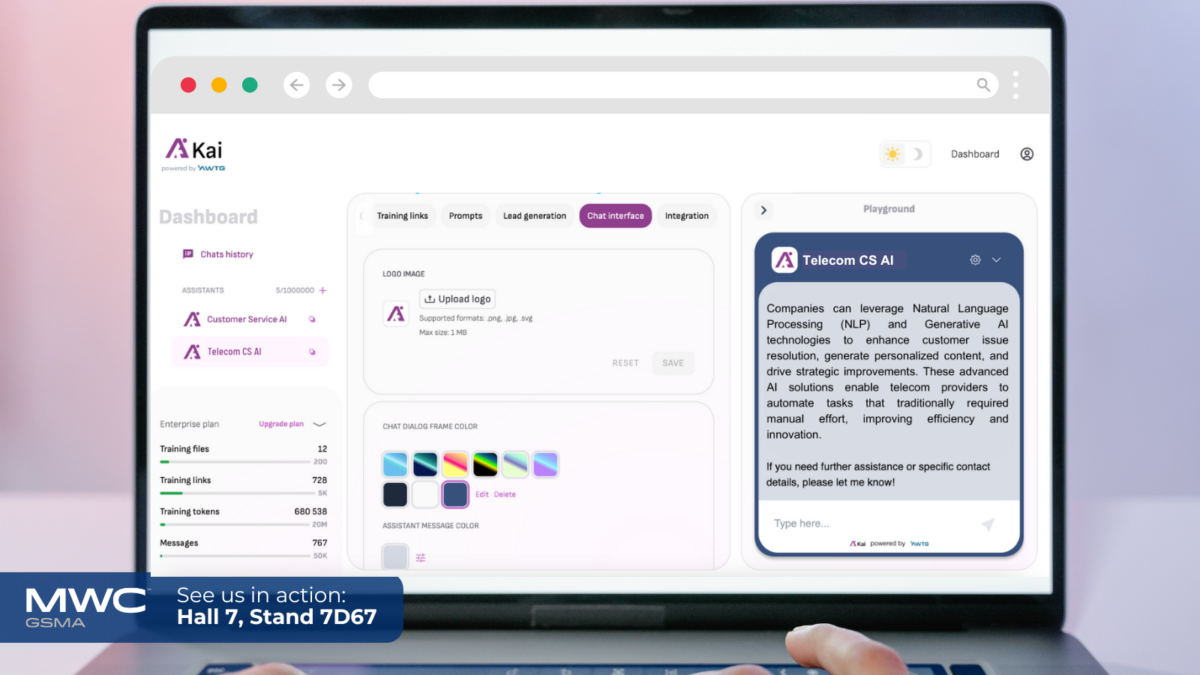The width and height of the screenshot is (1200, 675).
Task: Collapse the Playground panel with chevron
Action: (x=764, y=210)
